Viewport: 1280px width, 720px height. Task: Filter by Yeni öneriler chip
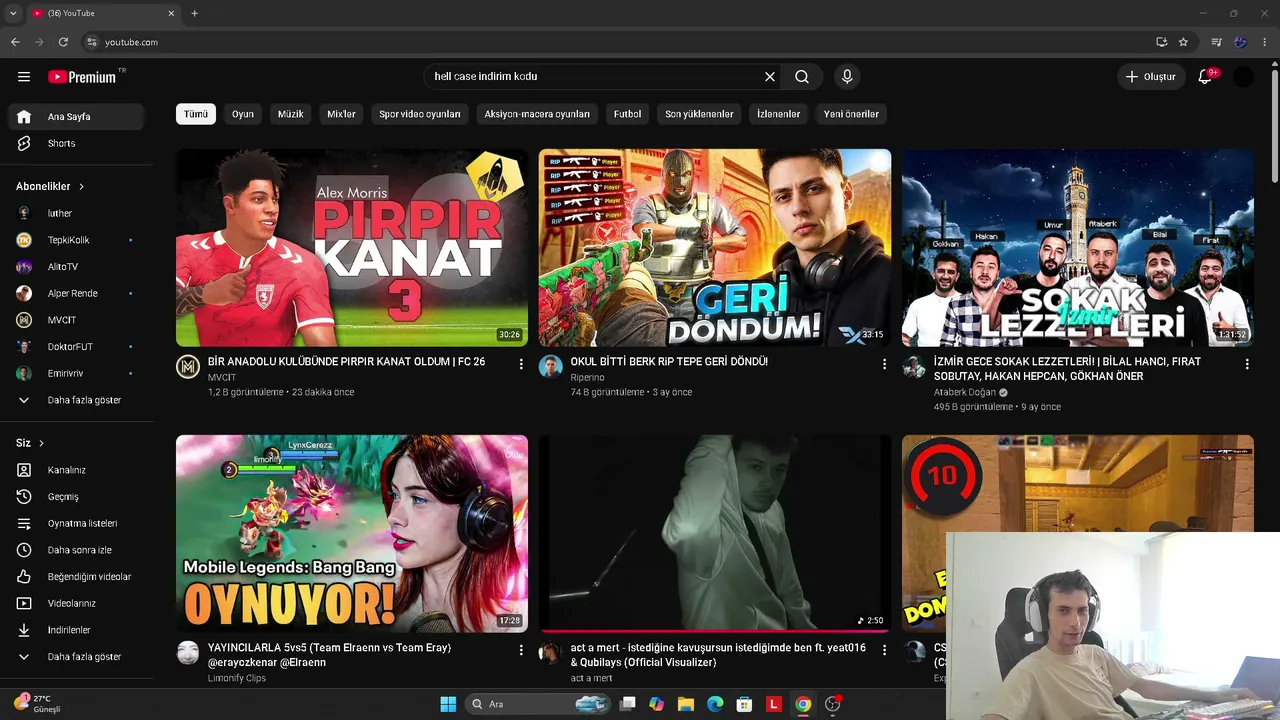point(851,114)
